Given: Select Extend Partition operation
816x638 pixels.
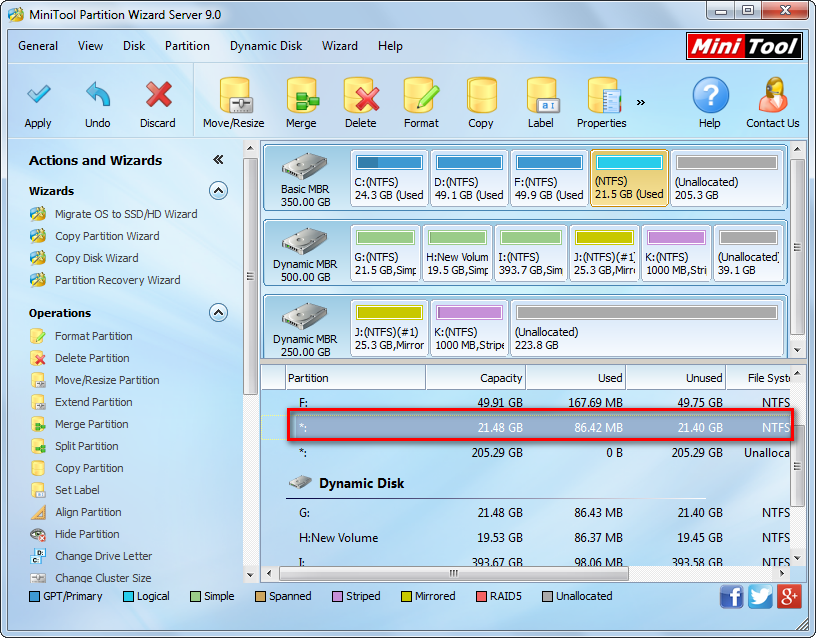Looking at the screenshot, I should [93, 402].
